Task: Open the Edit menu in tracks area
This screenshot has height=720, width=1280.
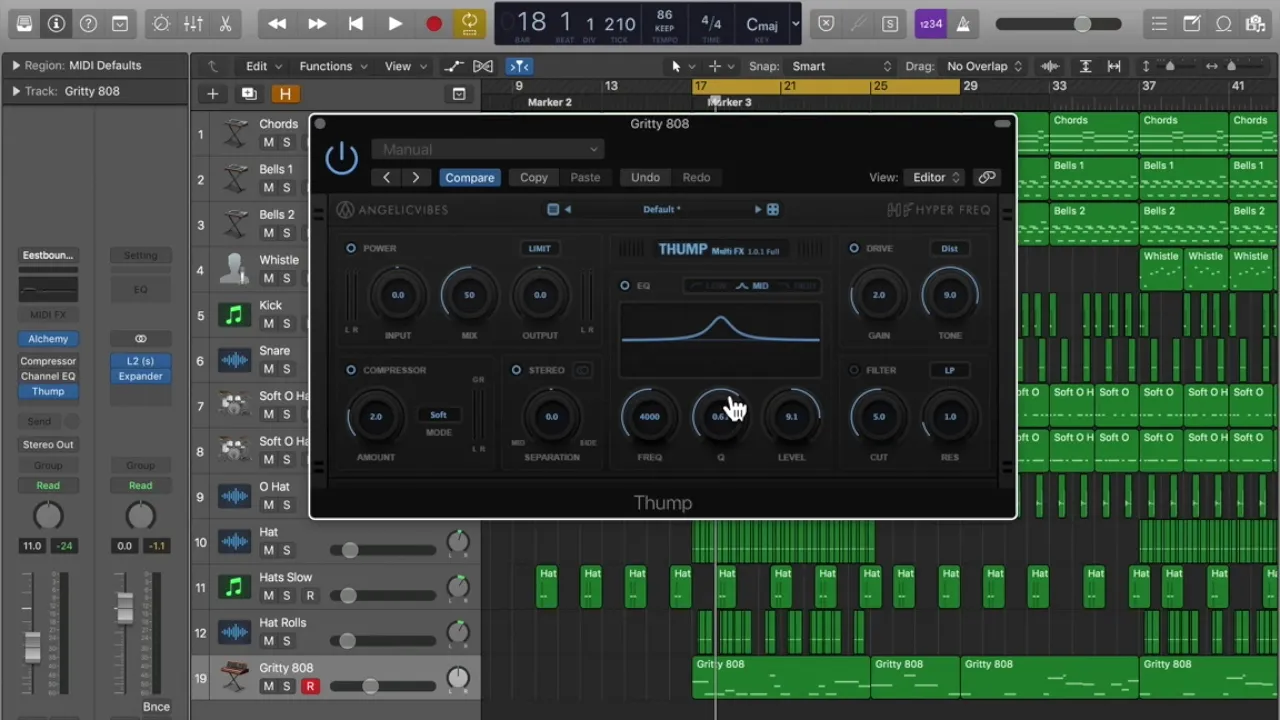Action: (264, 66)
